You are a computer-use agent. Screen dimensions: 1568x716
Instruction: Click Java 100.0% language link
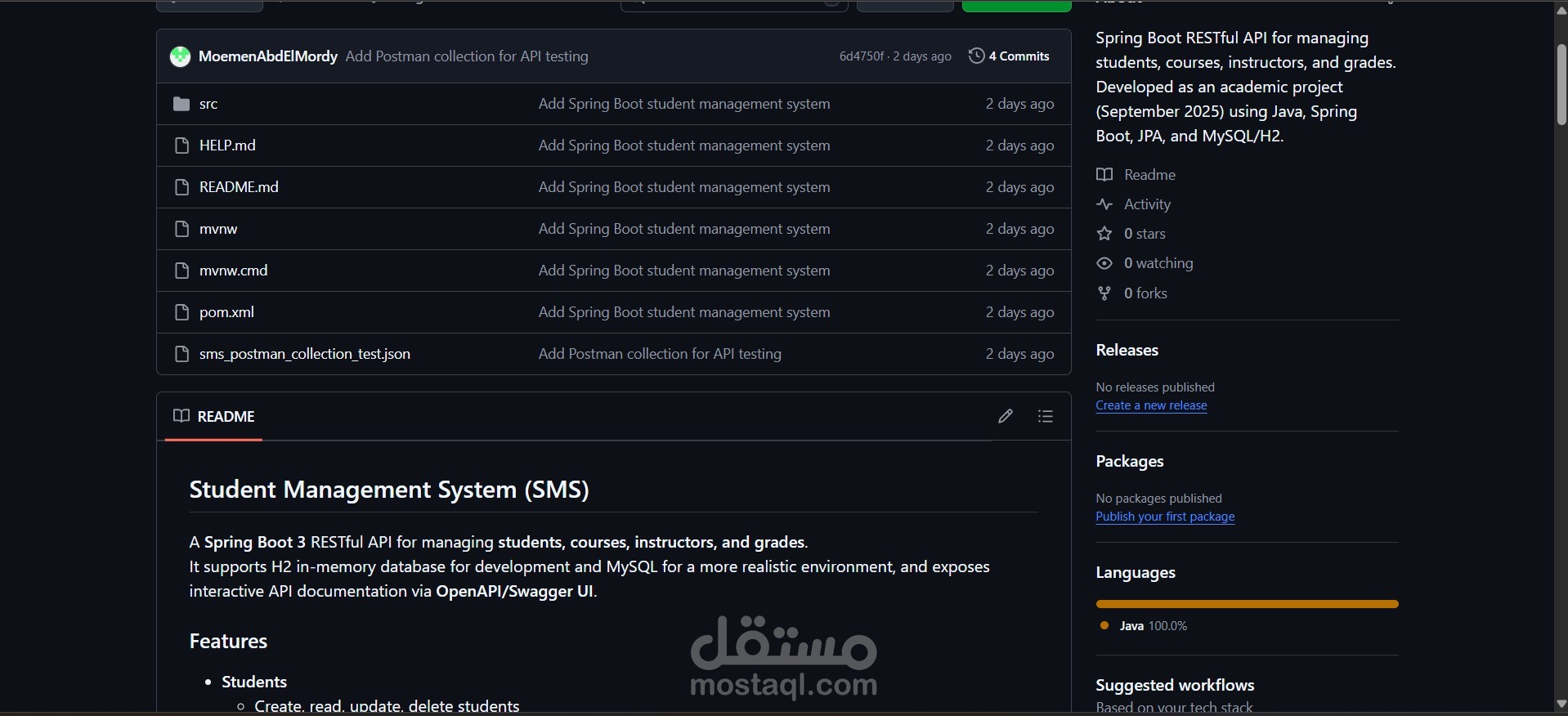pos(1153,625)
